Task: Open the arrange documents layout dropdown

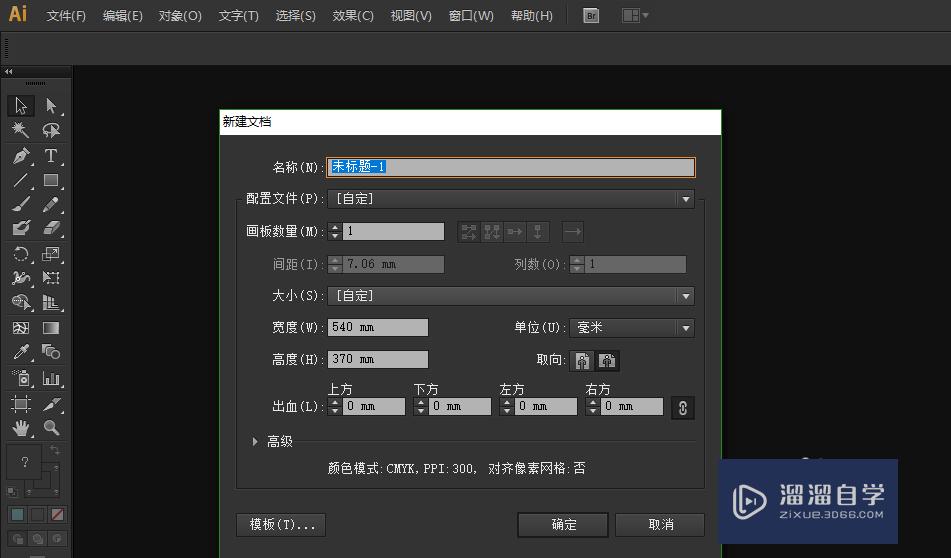Action: 635,16
